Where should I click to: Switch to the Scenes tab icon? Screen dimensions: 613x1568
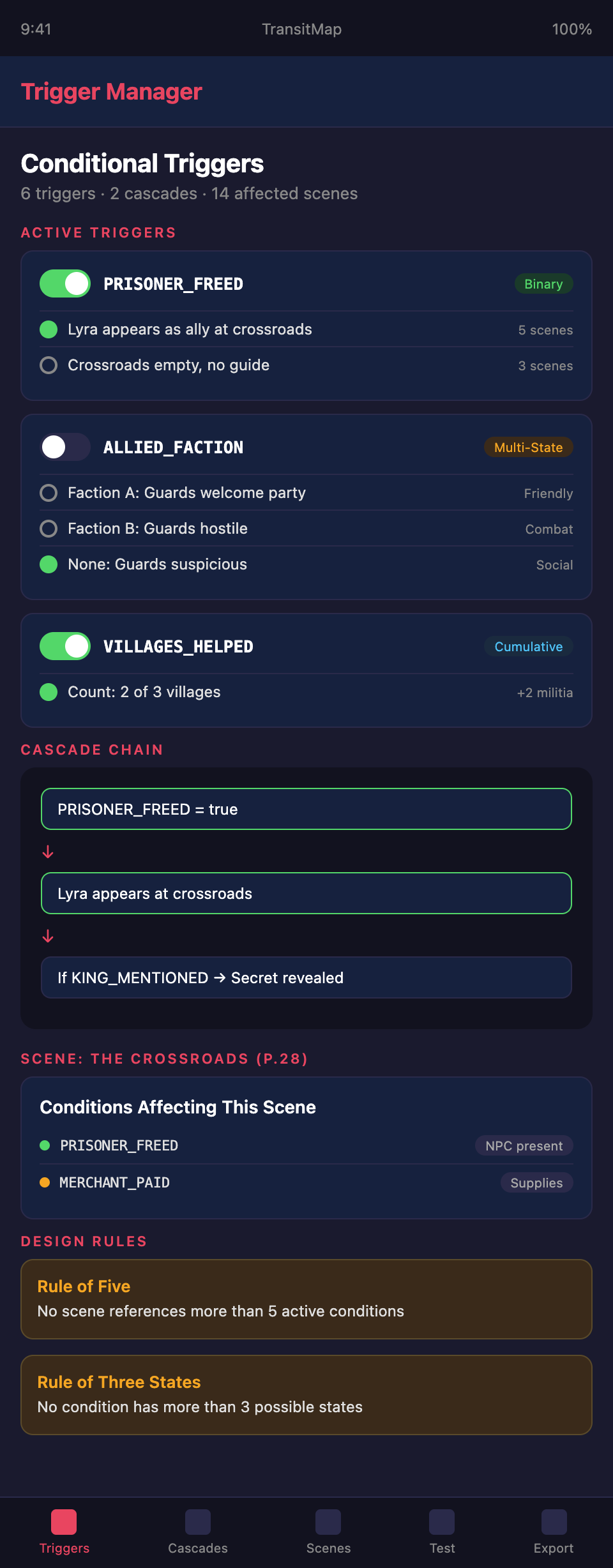point(328,1522)
